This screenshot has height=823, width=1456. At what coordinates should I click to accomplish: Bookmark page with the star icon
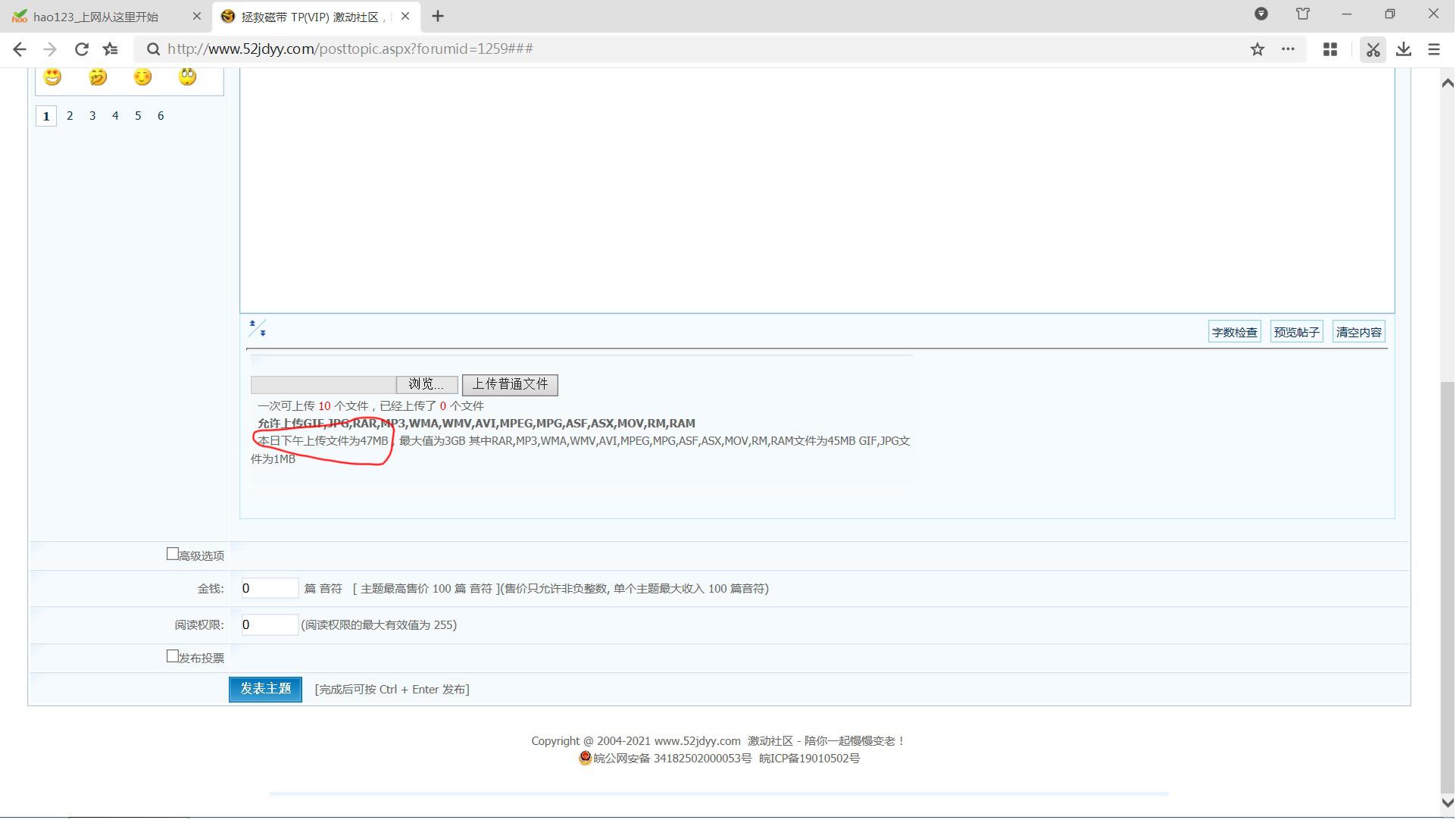(1258, 49)
